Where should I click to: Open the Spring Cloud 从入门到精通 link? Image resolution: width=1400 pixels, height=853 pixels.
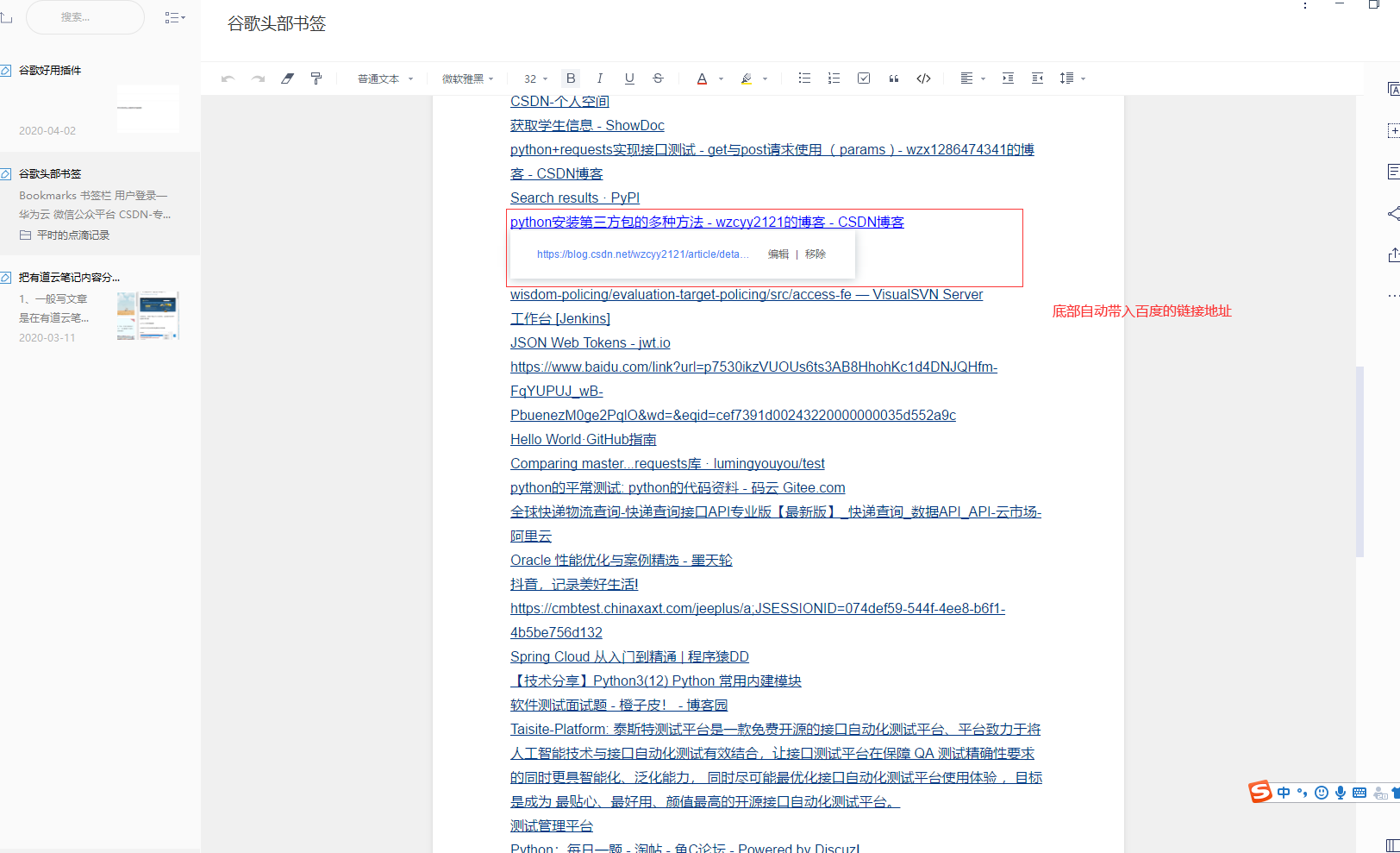click(x=629, y=656)
